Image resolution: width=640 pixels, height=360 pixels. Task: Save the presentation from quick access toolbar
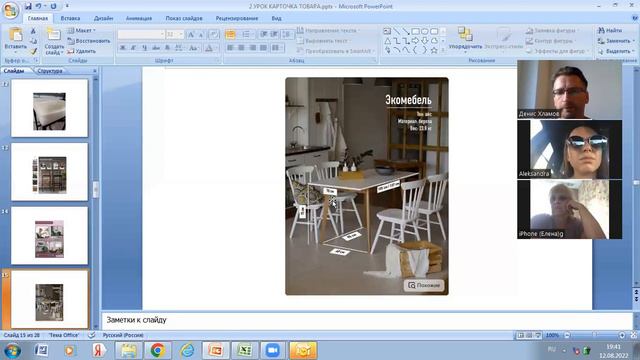(x=28, y=6)
